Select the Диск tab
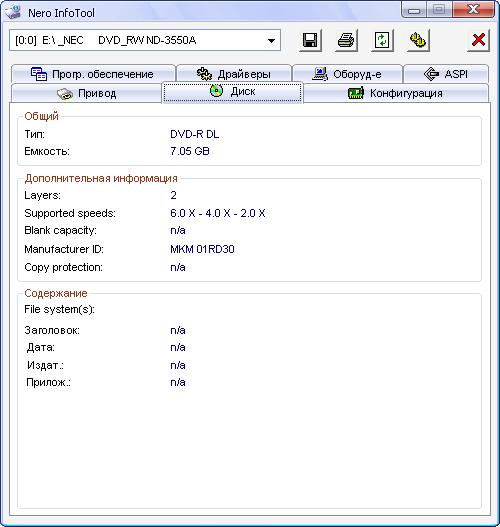500x527 pixels. click(233, 91)
